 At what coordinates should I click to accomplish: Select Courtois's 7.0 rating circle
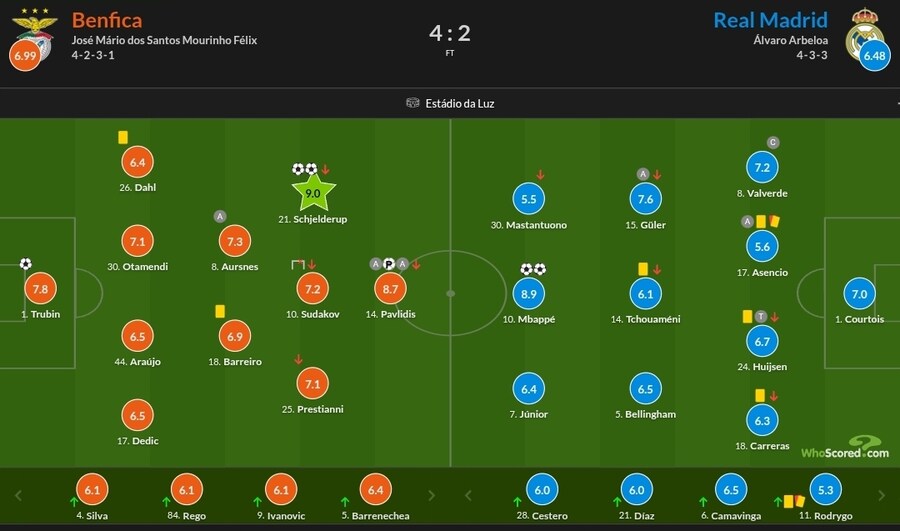click(859, 294)
